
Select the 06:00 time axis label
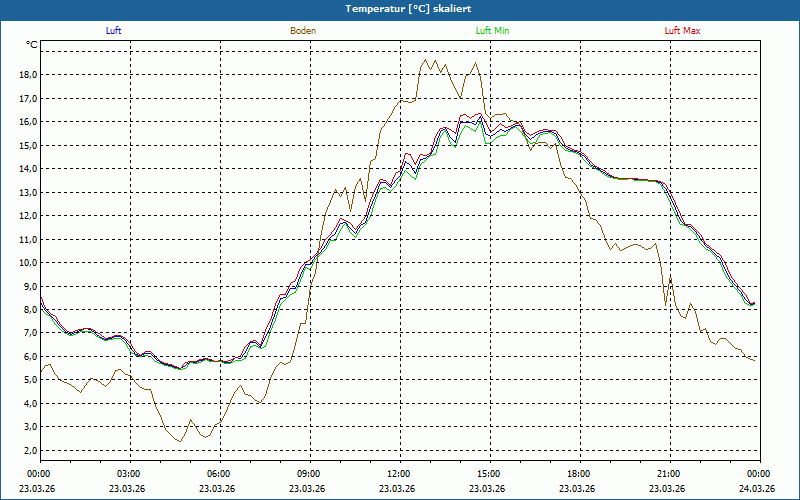coord(219,474)
